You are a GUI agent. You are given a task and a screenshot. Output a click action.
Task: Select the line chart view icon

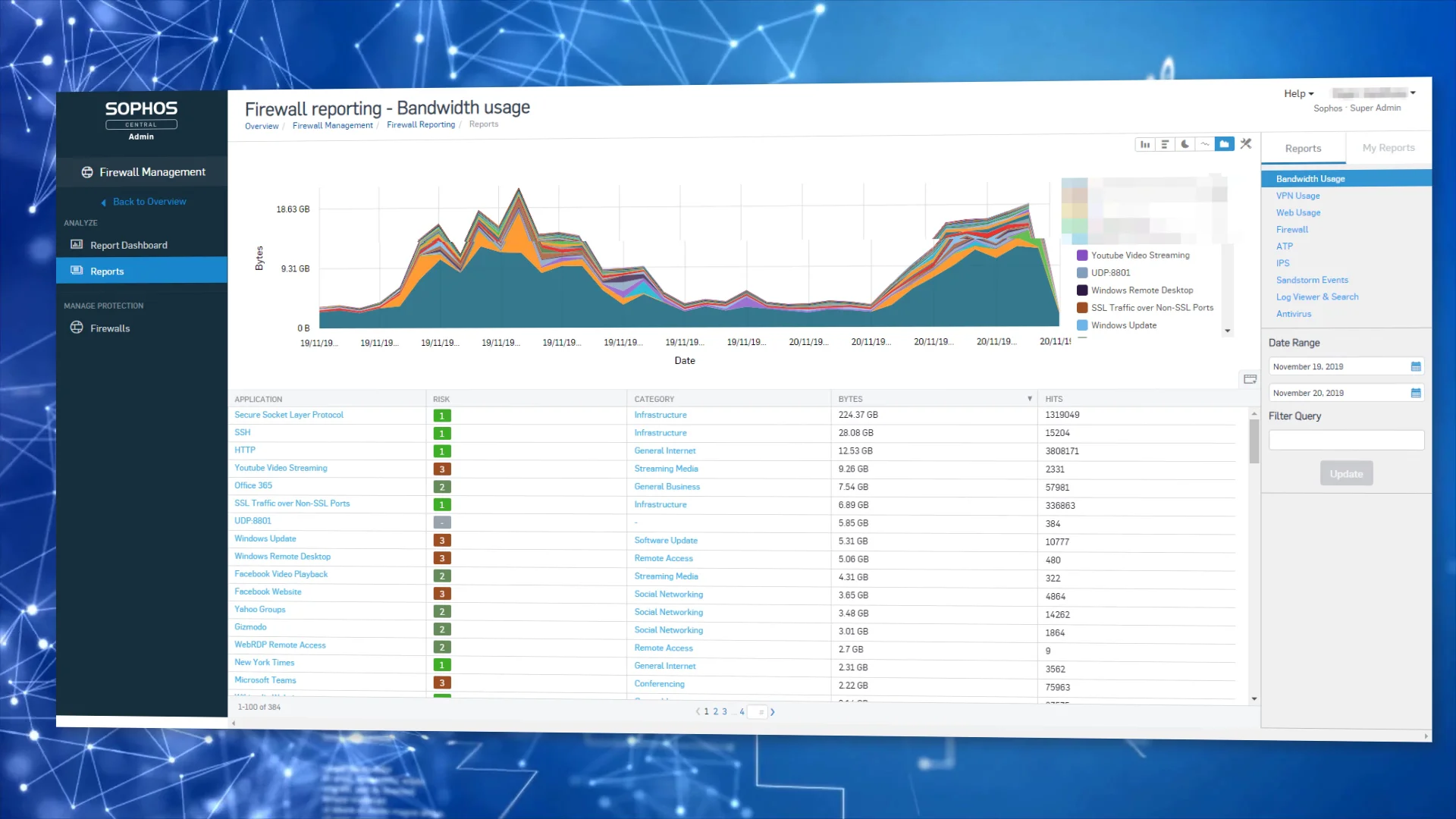coord(1204,144)
